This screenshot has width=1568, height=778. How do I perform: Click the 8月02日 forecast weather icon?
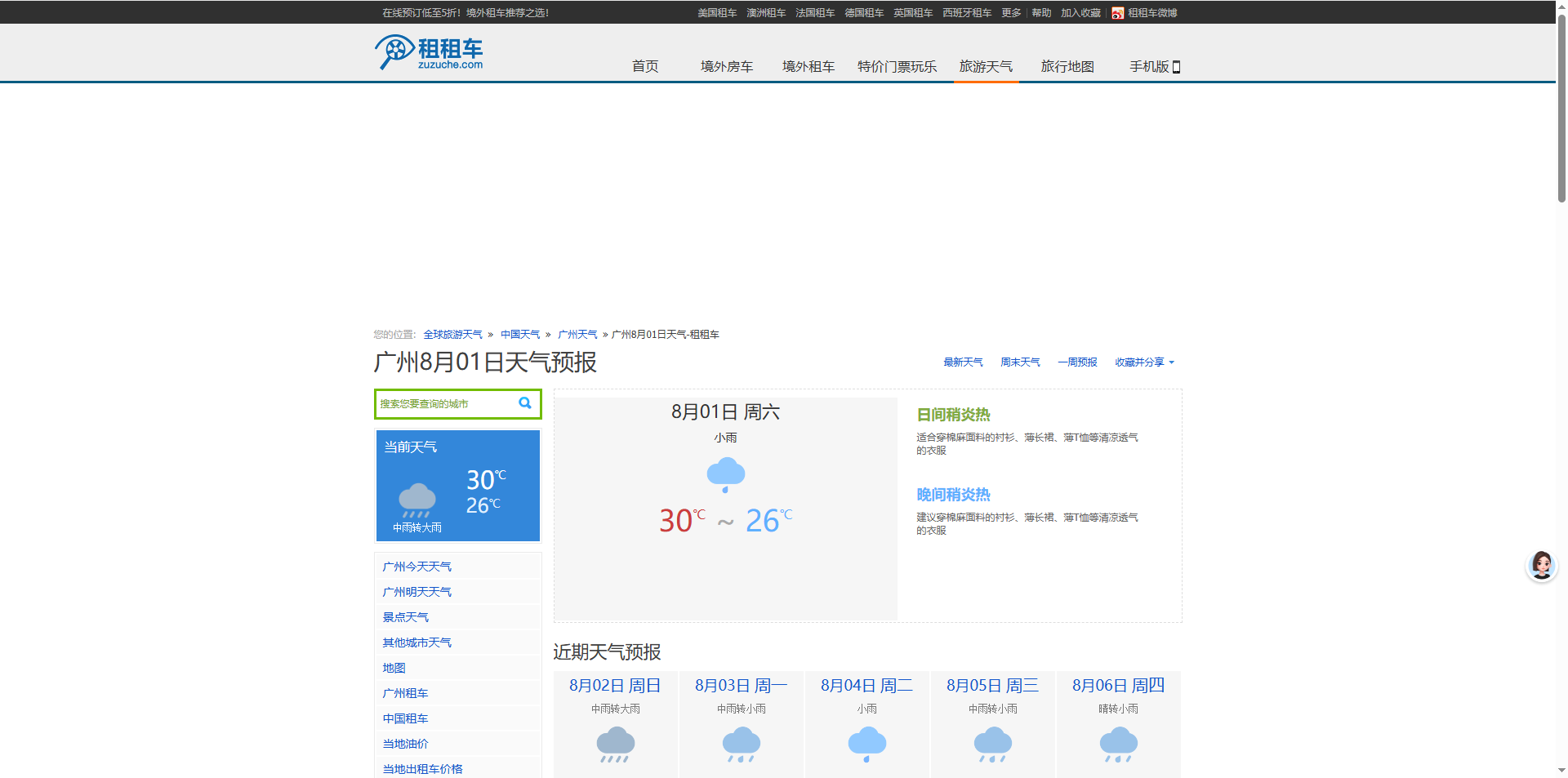coord(616,745)
